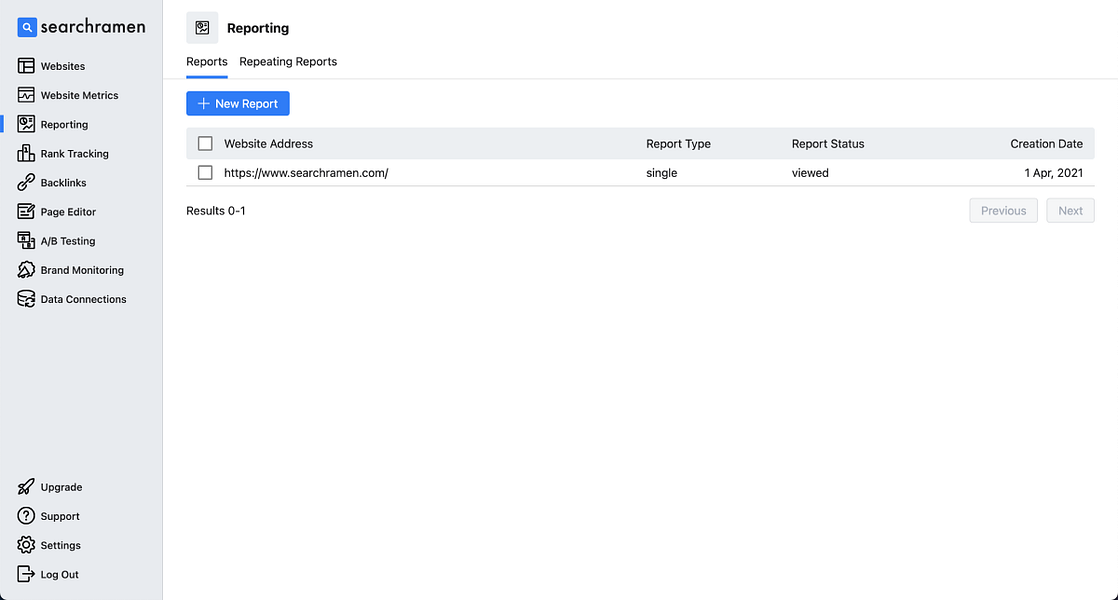Screen dimensions: 1118x600
Task: Open the Websites sidebar icon
Action: pos(26,66)
